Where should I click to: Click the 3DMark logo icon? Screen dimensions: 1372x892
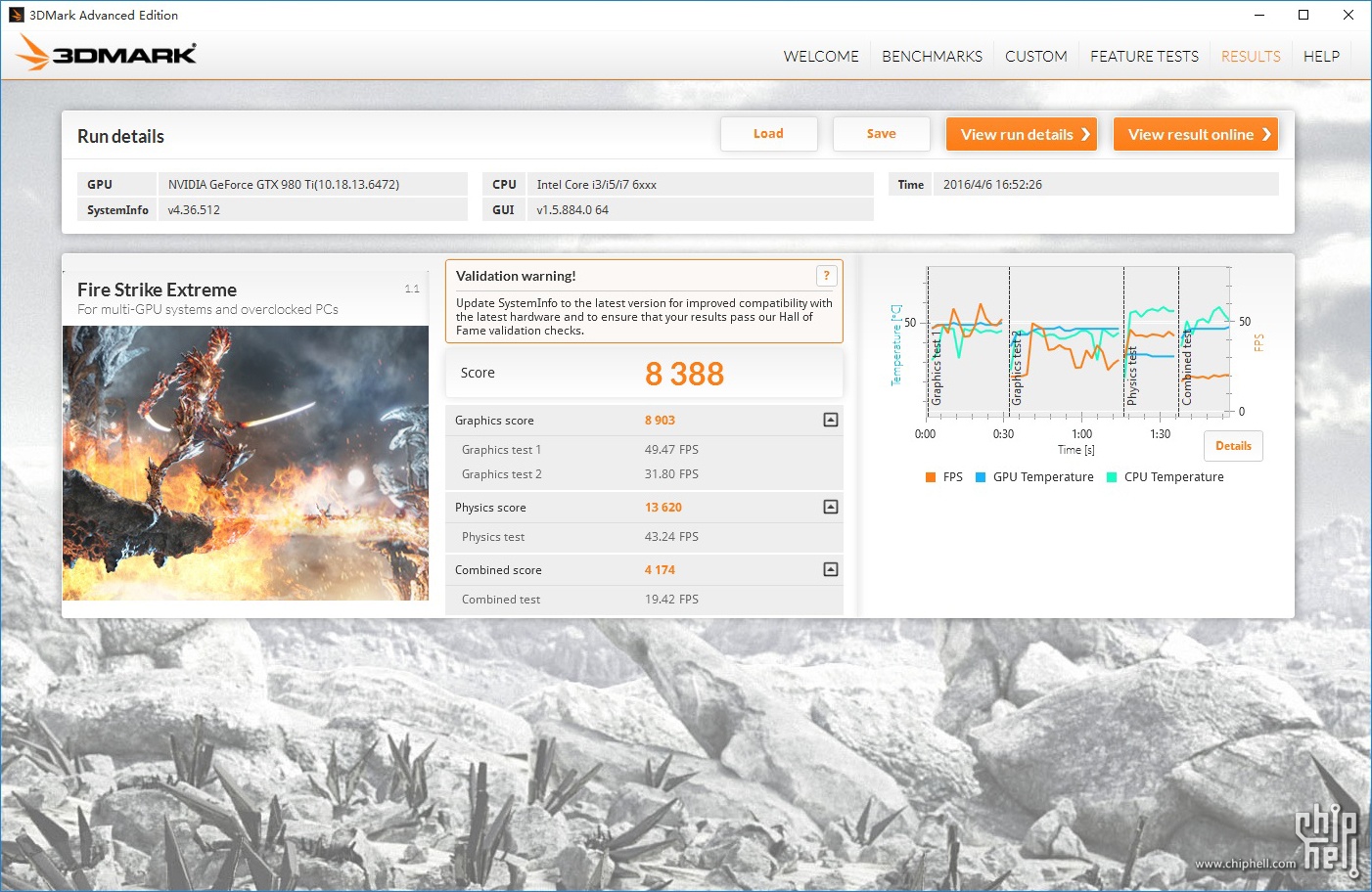(107, 53)
